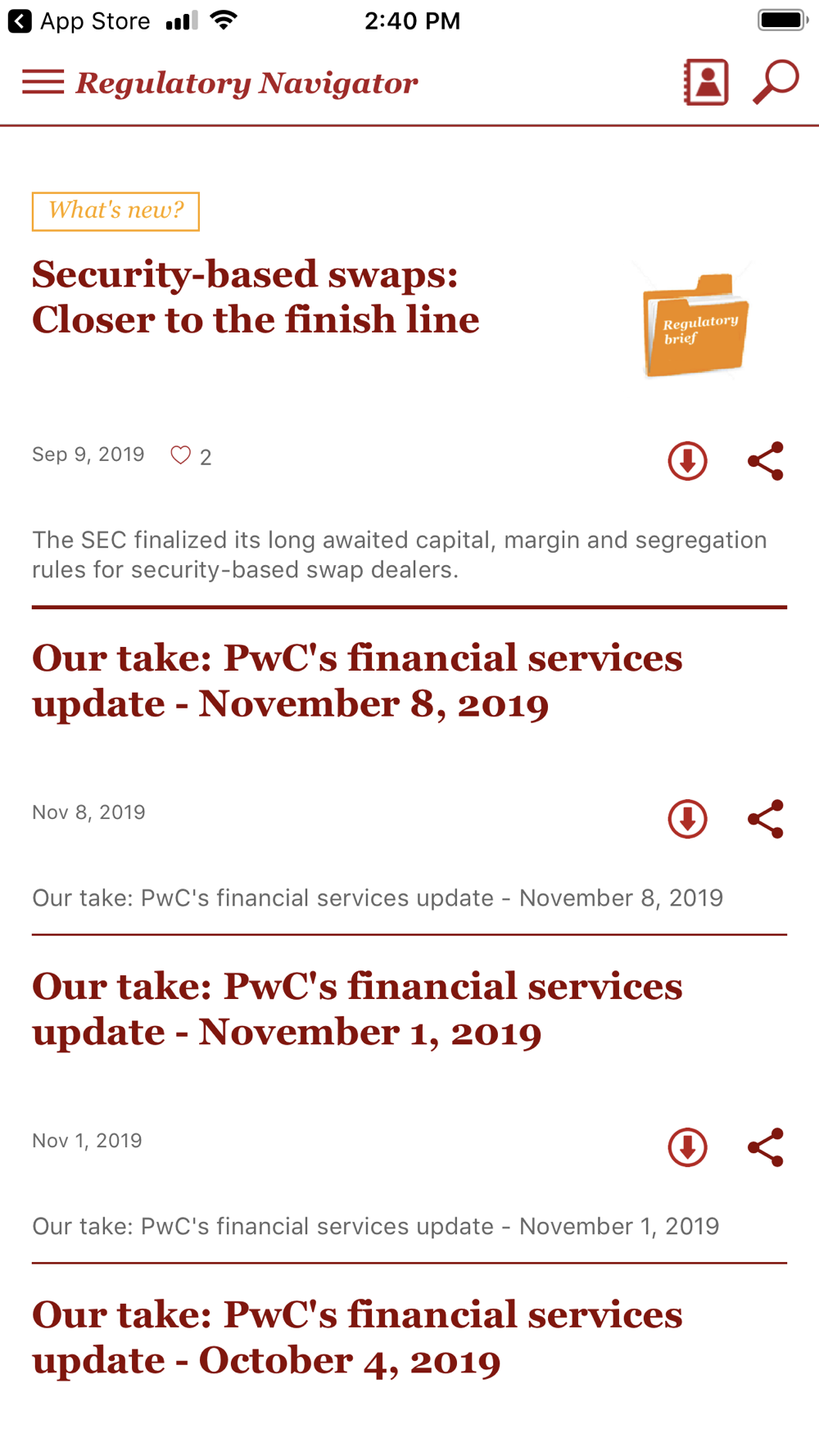The width and height of the screenshot is (819, 1456).
Task: Tap the Regulatory Navigator title
Action: click(247, 83)
